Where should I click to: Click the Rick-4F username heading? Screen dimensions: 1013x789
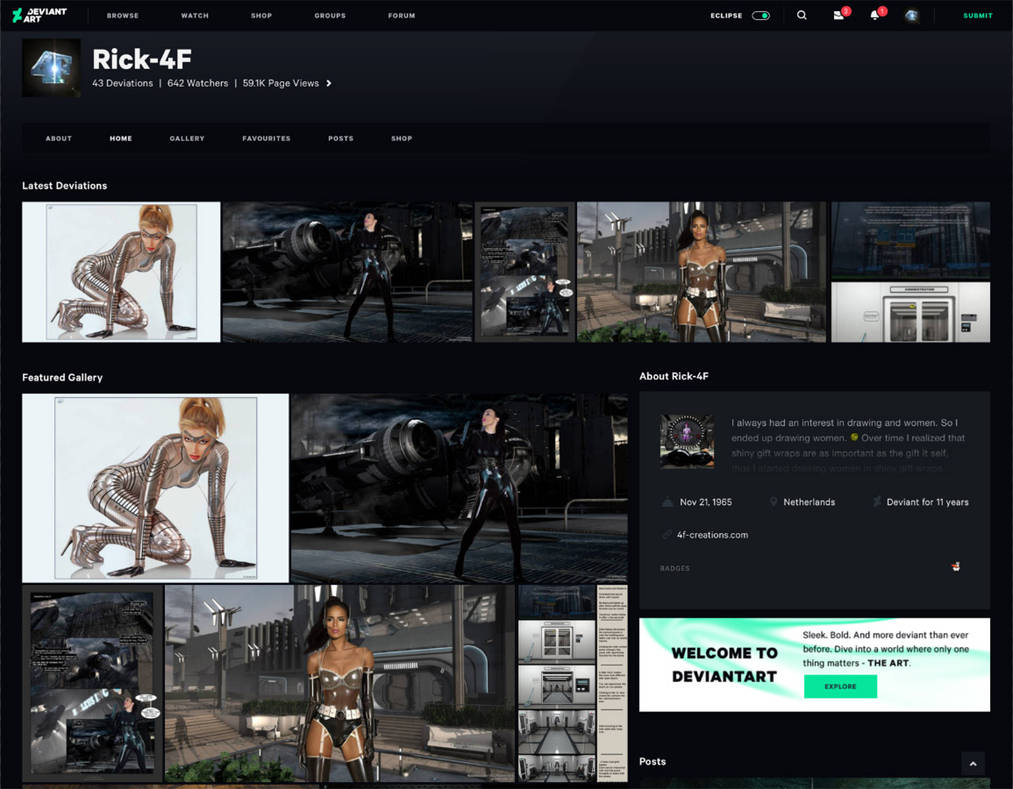(141, 59)
